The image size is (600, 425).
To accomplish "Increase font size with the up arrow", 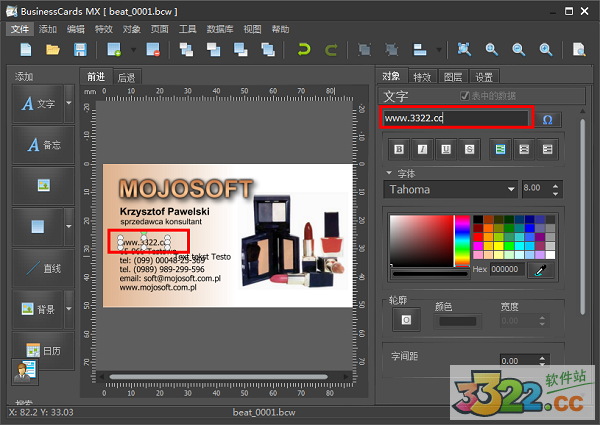I will [555, 186].
